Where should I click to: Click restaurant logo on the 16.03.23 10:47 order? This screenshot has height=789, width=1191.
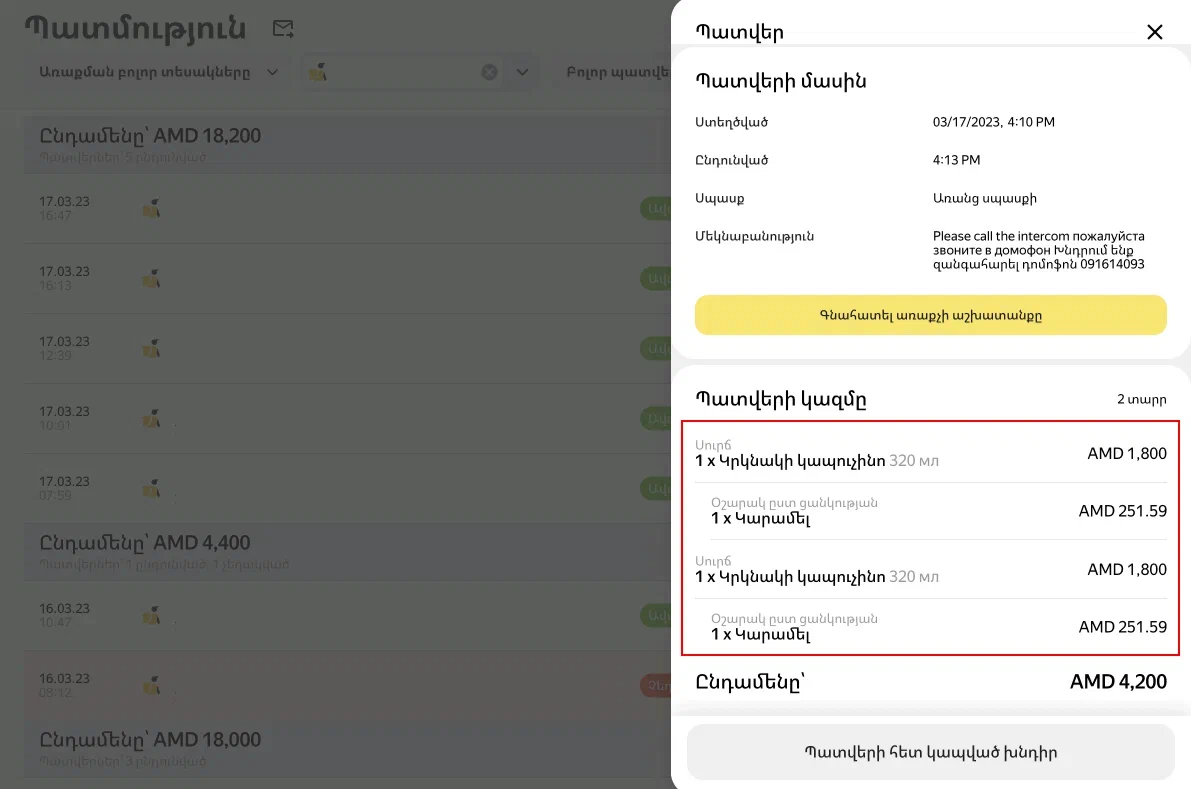(151, 616)
